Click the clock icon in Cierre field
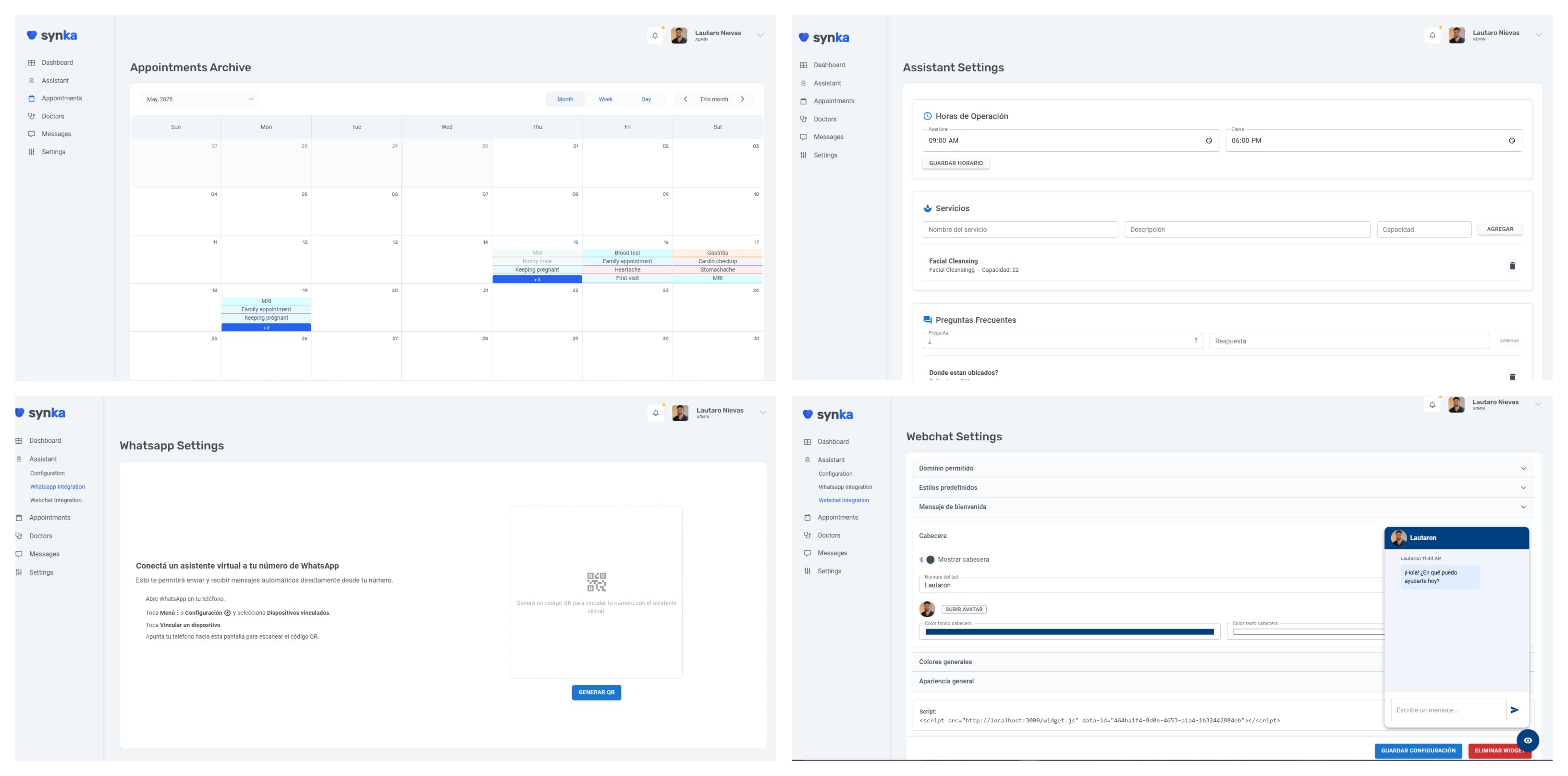 (x=1511, y=141)
